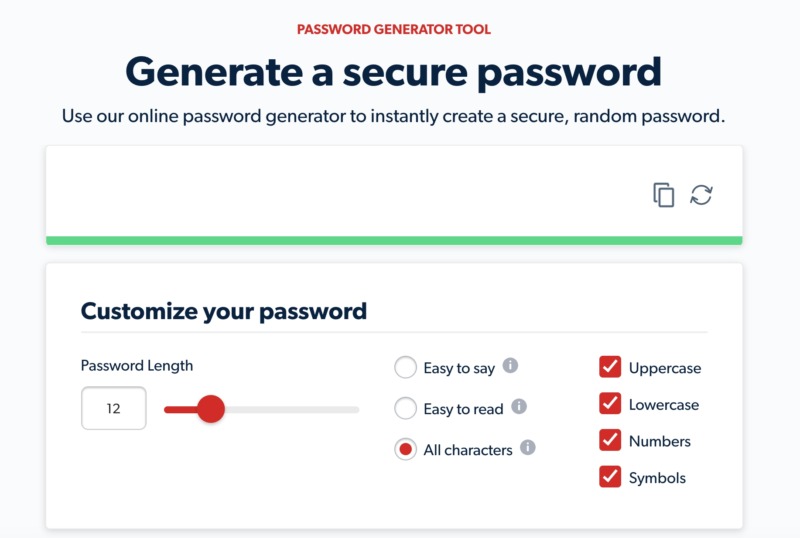Click the green password strength bar

(x=394, y=240)
